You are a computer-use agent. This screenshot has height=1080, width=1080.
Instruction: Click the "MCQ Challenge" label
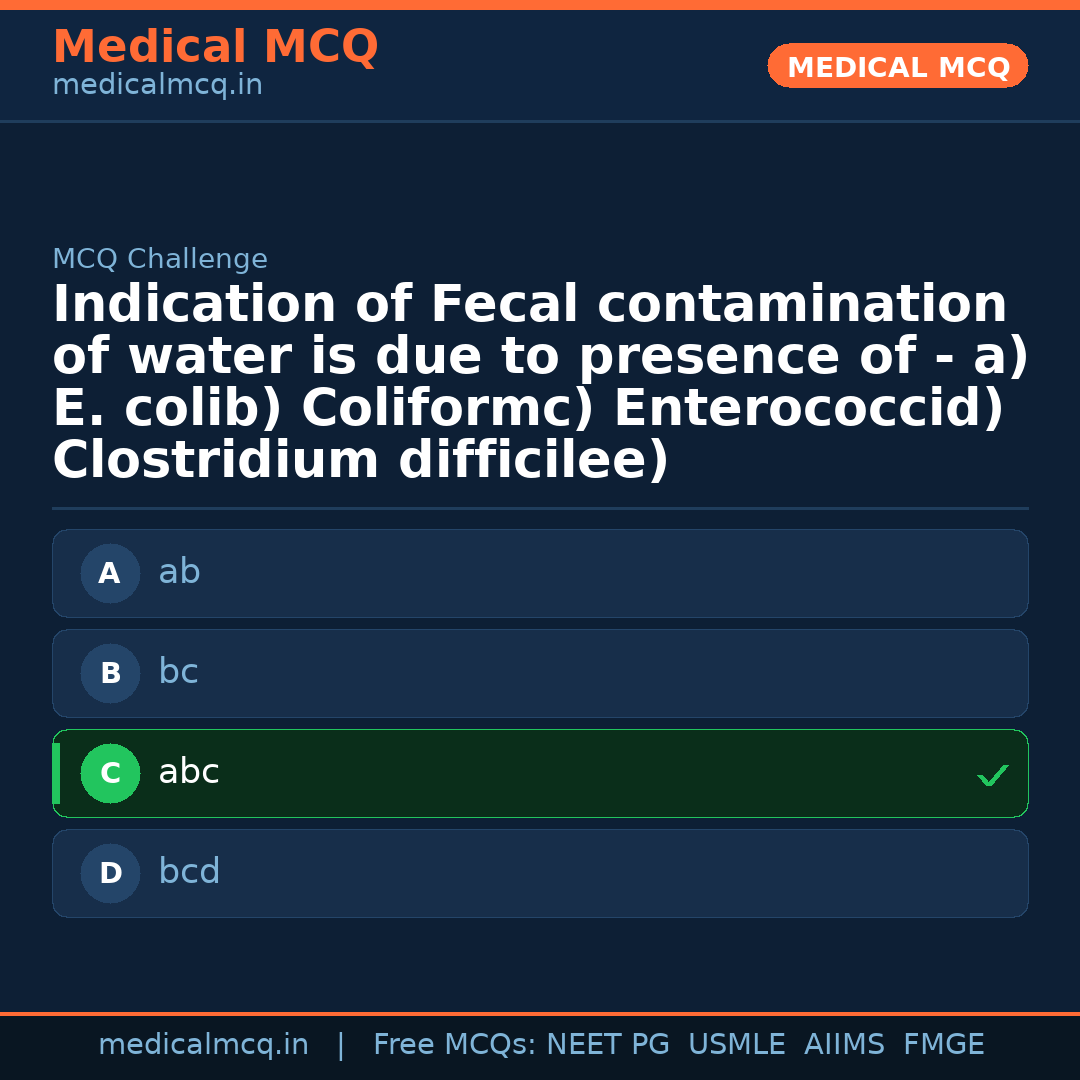pyautogui.click(x=160, y=259)
